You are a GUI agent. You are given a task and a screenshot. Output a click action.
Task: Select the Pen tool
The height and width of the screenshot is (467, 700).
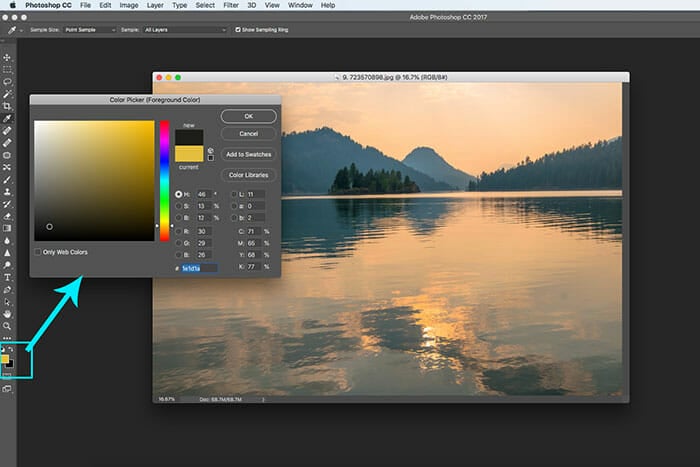click(x=7, y=290)
